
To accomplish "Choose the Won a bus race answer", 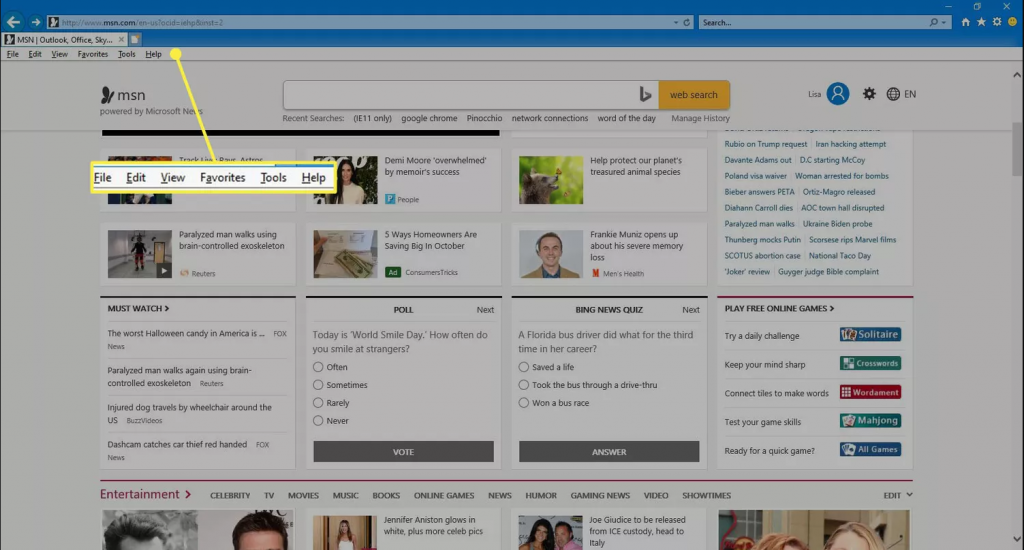I will [x=524, y=402].
